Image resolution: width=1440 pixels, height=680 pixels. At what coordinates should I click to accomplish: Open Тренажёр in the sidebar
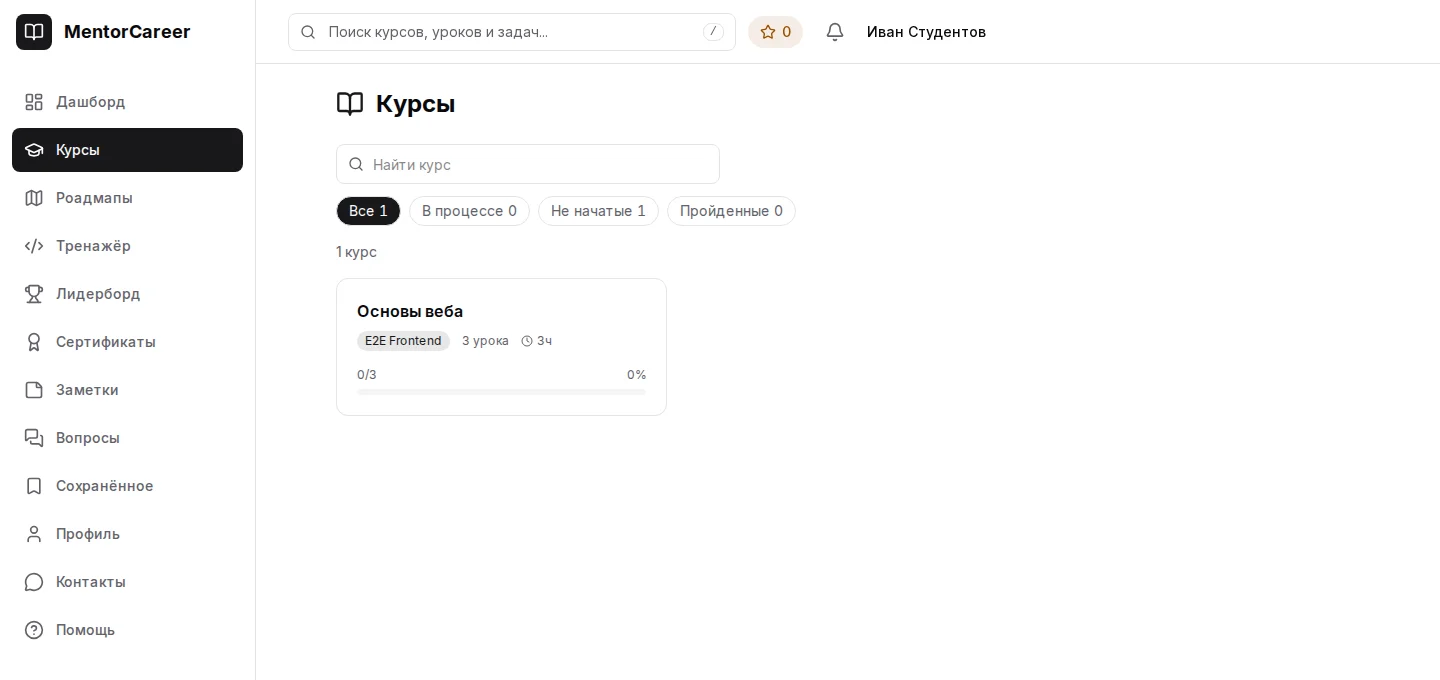tap(127, 246)
